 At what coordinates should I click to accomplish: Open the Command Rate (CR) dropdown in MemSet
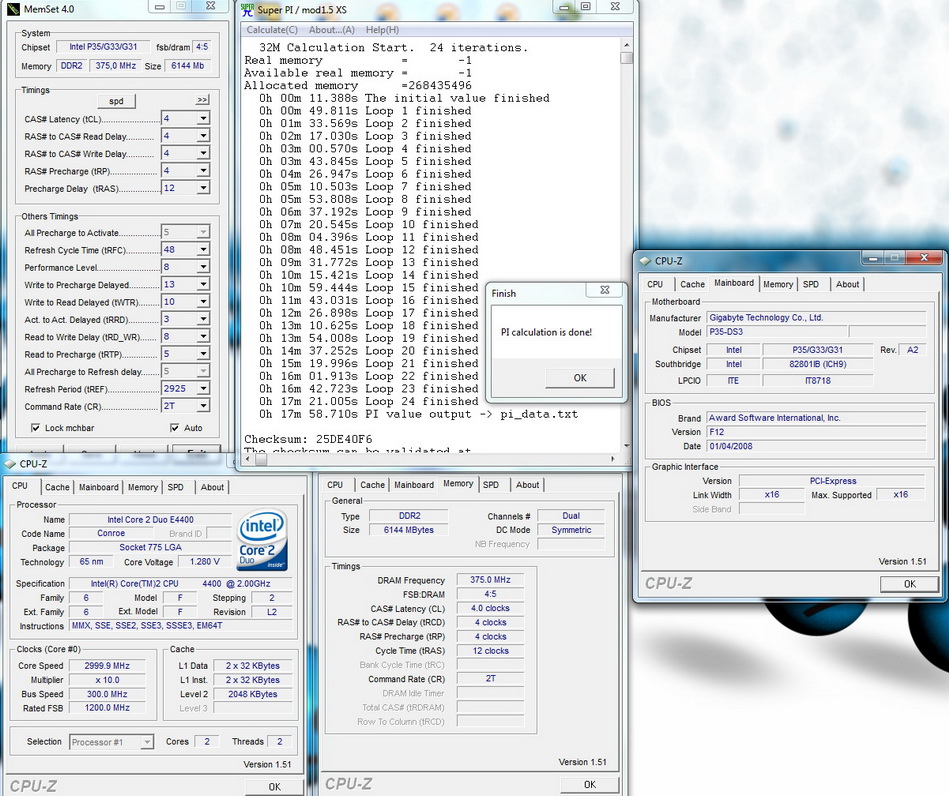(x=203, y=406)
